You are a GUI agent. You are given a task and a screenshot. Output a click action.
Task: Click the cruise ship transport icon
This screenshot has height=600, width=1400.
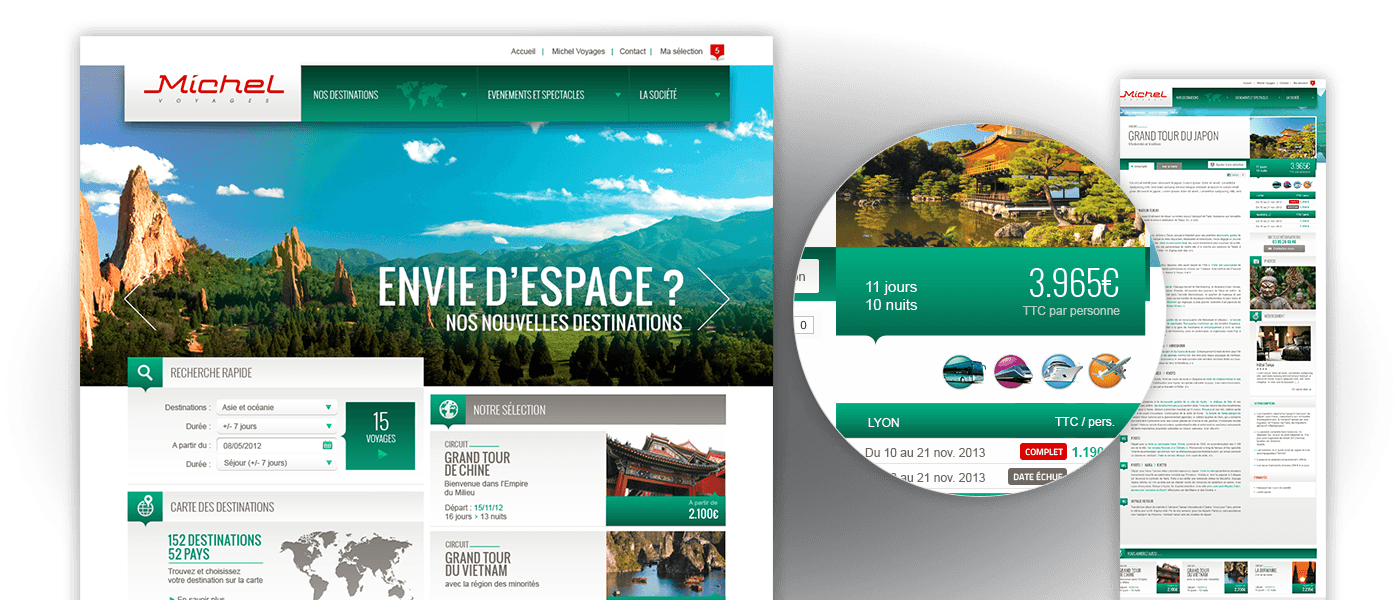pos(1060,371)
